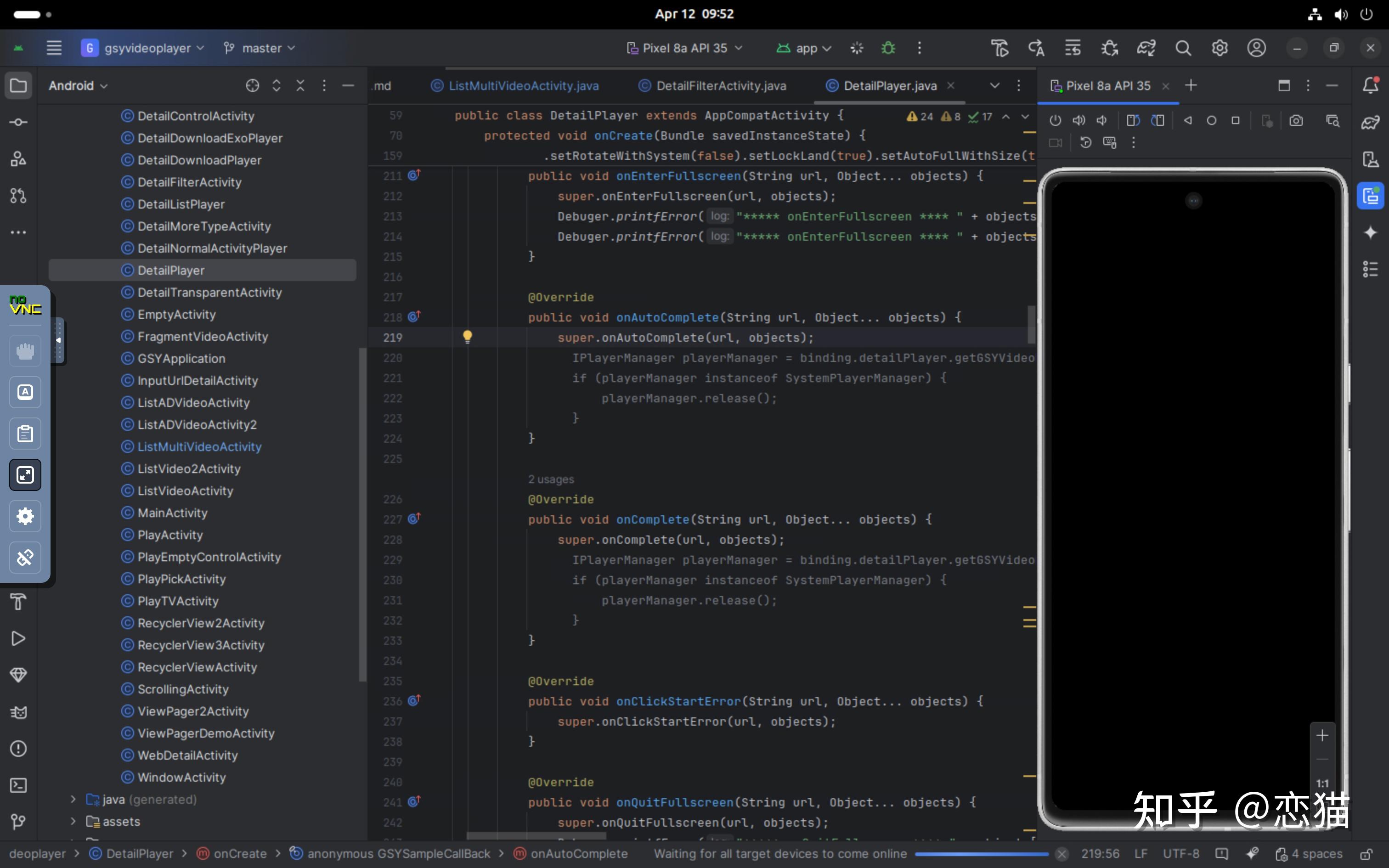This screenshot has width=1389, height=868.
Task: Show hidden editor tabs chevron
Action: (x=995, y=85)
